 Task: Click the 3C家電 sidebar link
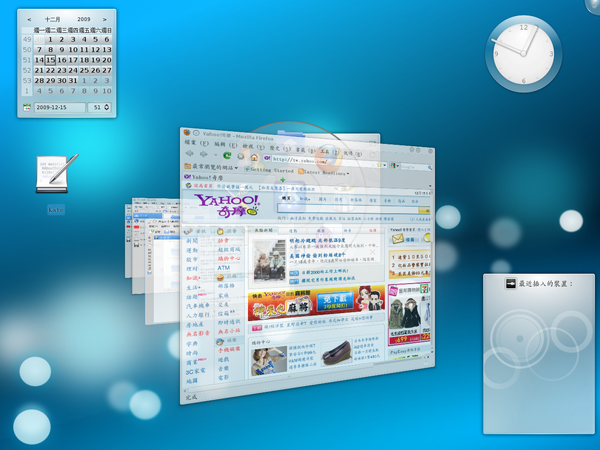pos(195,371)
